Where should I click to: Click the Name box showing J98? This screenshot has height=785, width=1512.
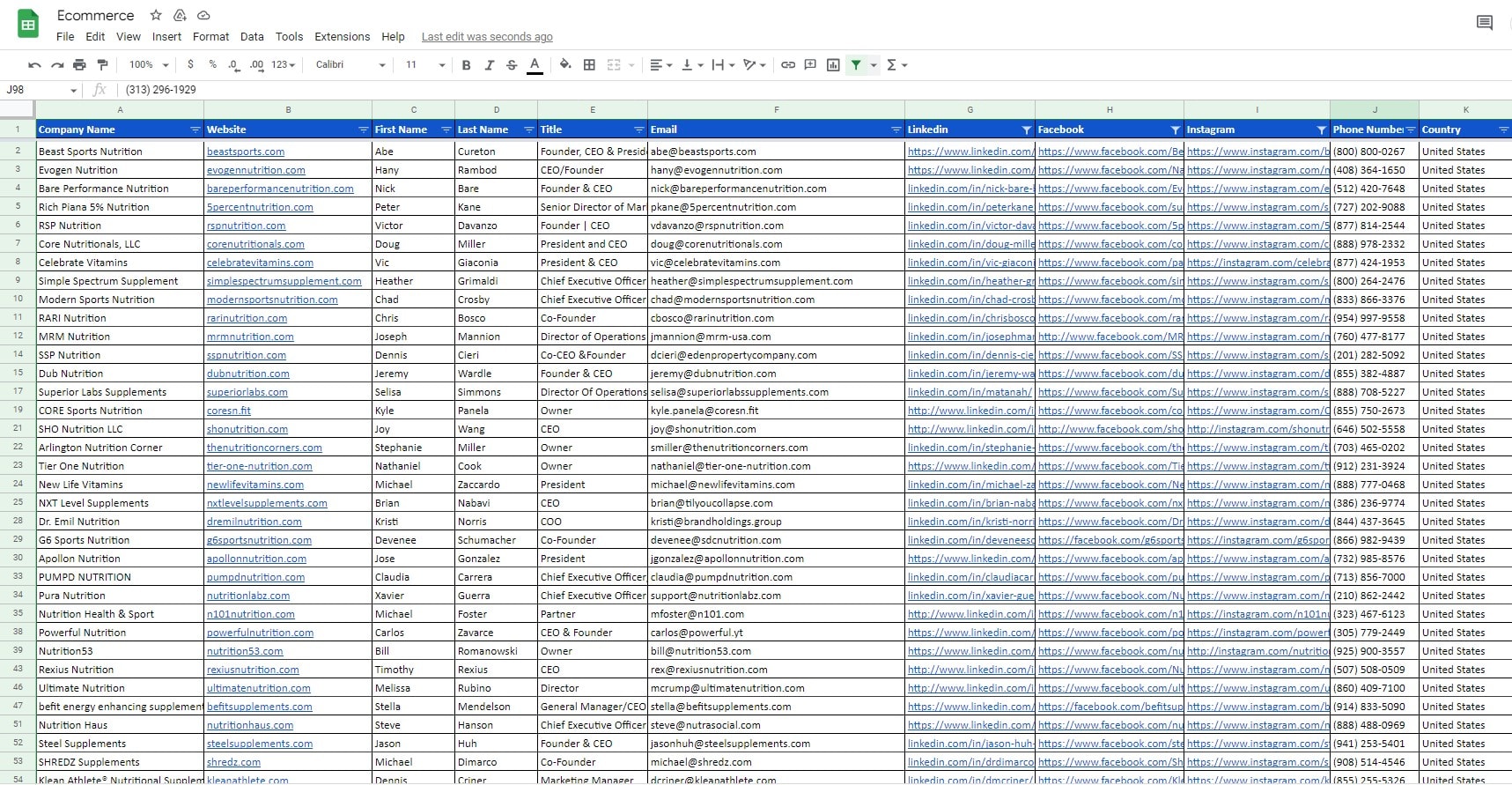coord(41,90)
